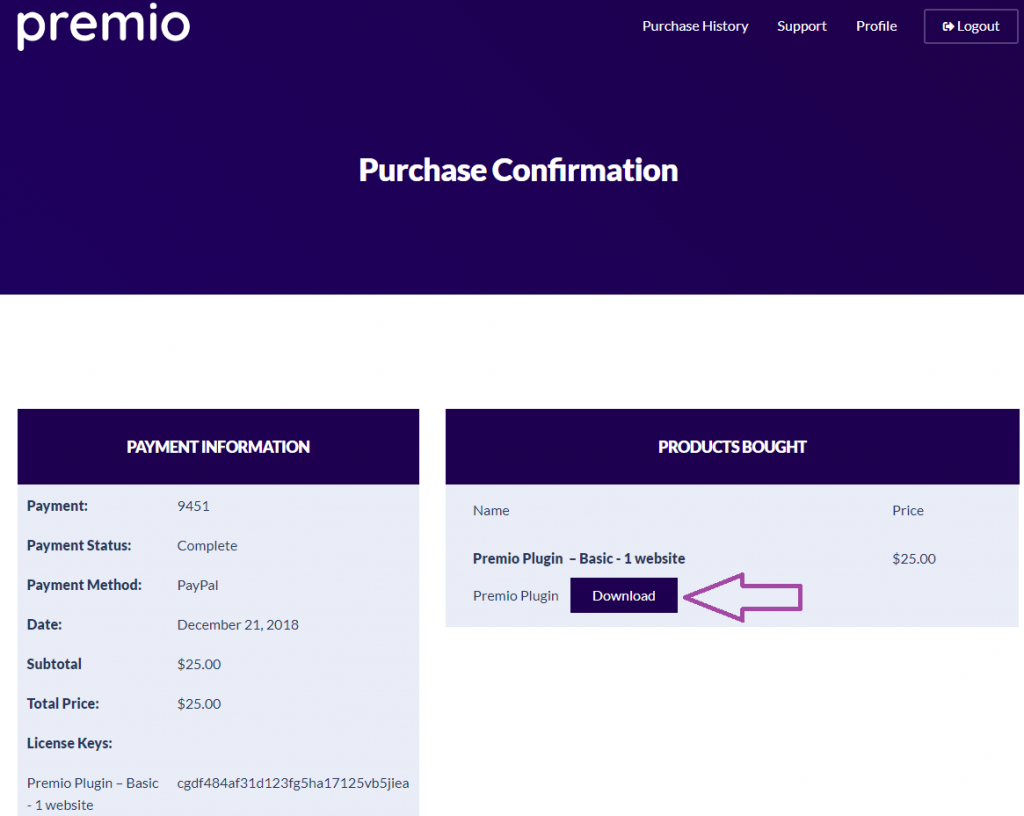Click the premio logo
1024x816 pixels.
coord(103,26)
